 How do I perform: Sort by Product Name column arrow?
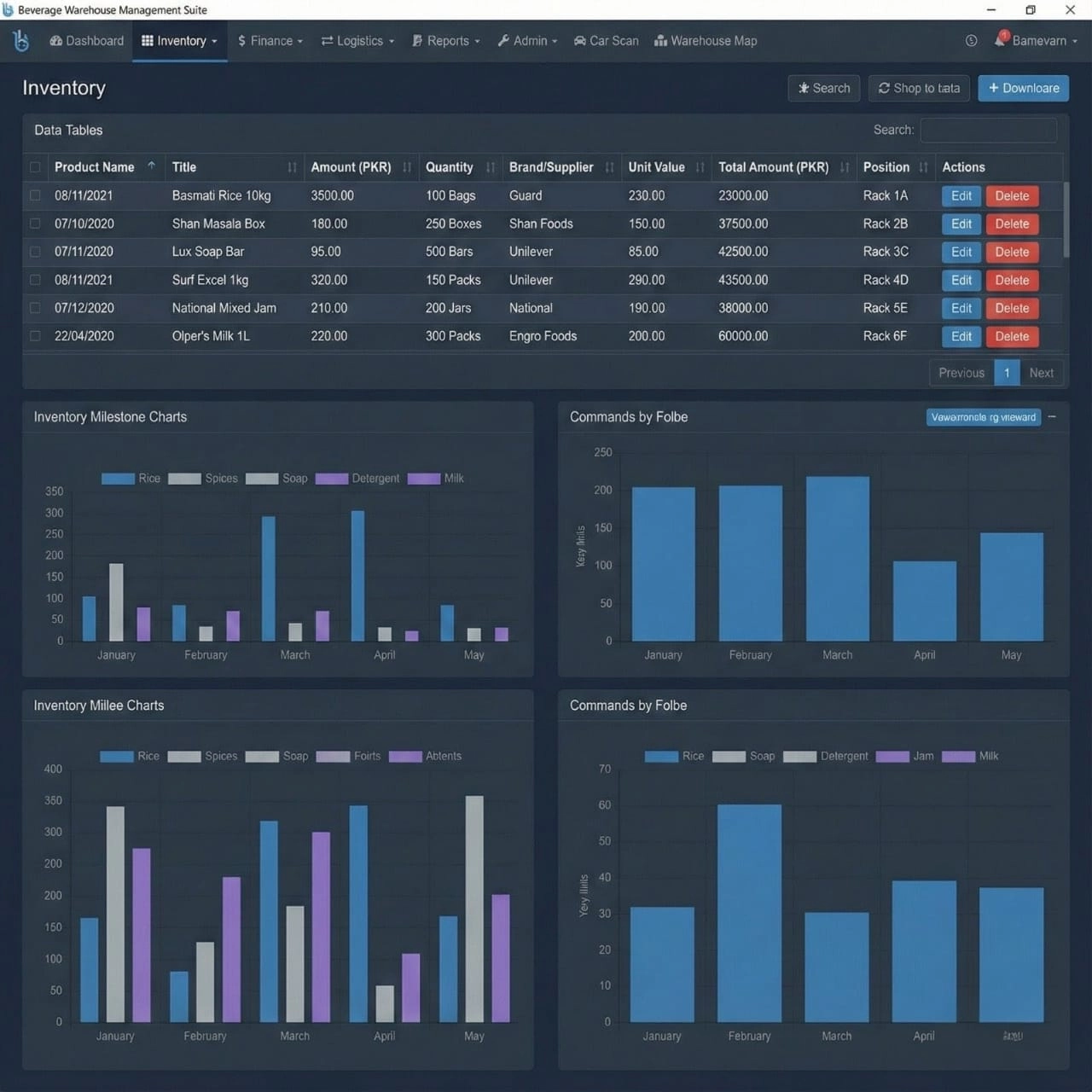(151, 166)
